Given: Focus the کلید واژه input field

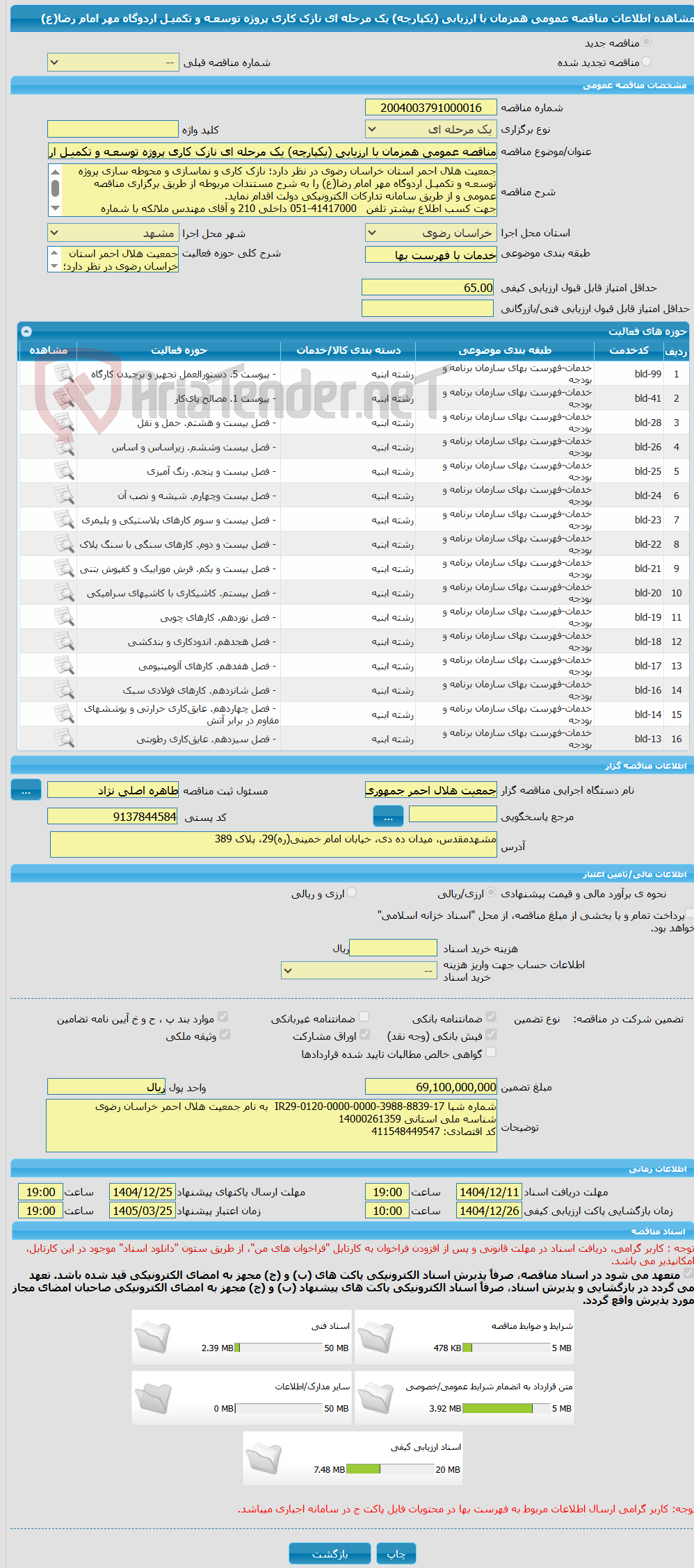Looking at the screenshot, I should [113, 129].
